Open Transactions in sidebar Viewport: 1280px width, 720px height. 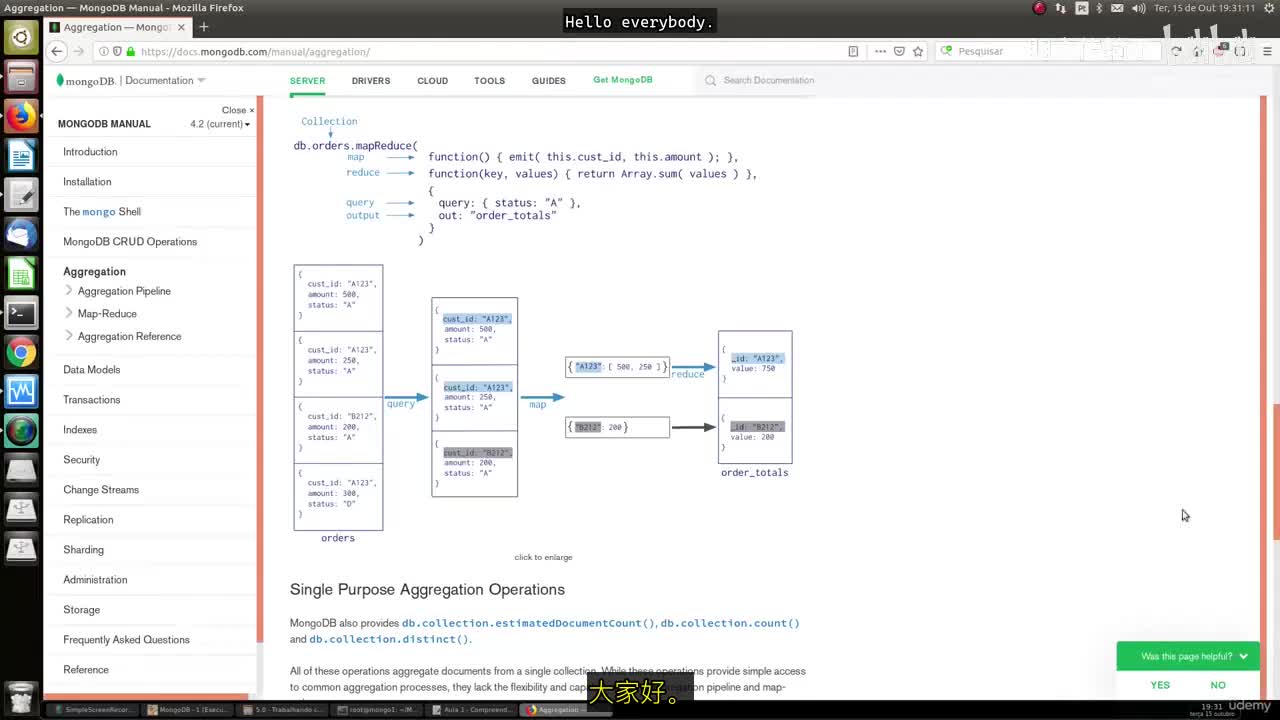pos(91,400)
